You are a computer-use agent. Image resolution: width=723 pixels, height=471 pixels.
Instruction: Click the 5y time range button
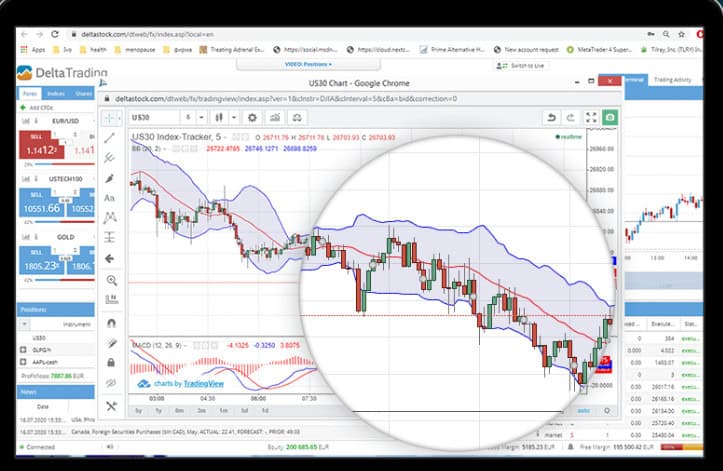(139, 411)
